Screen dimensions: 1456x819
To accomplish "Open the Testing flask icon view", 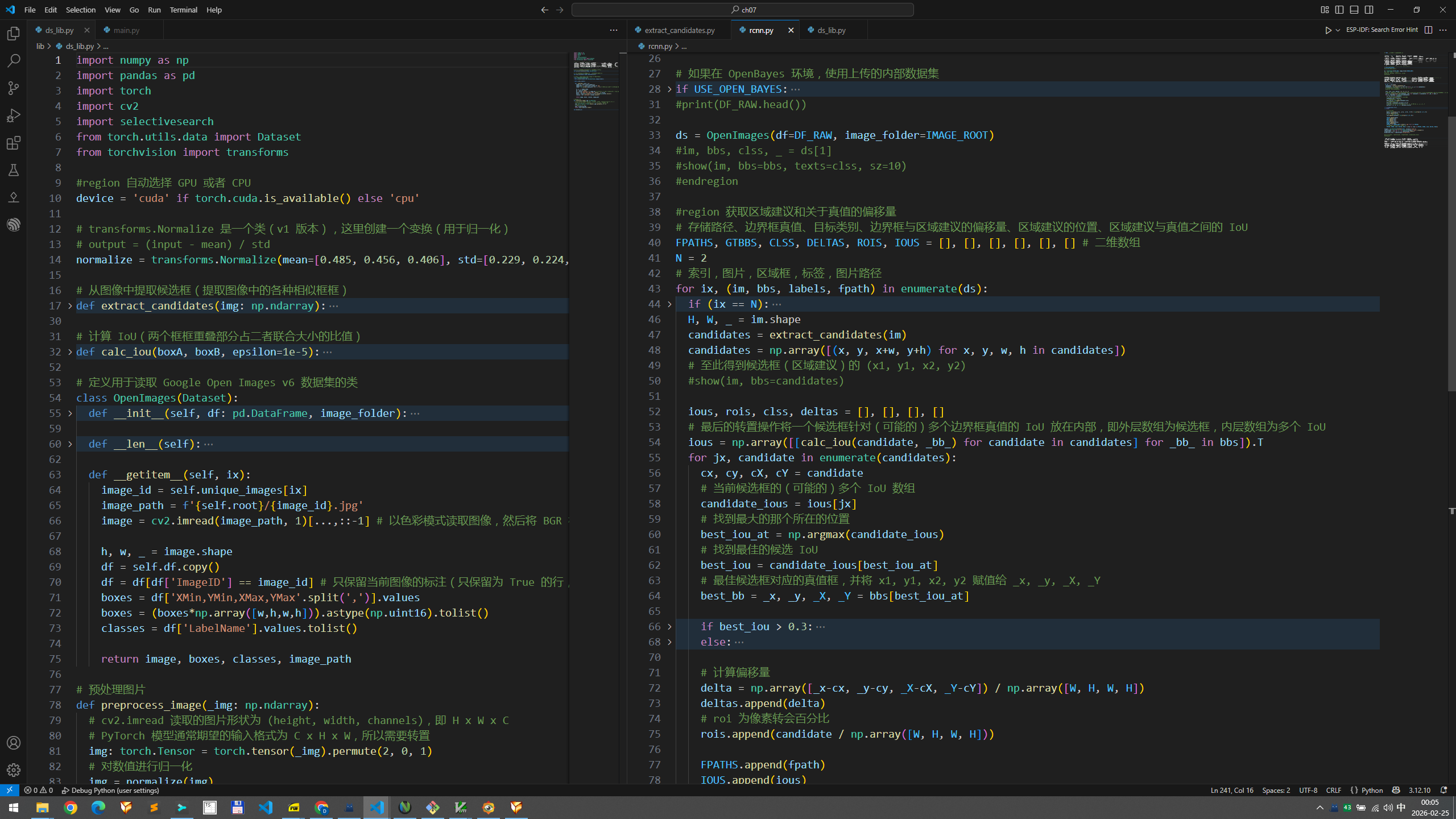I will tap(14, 170).
